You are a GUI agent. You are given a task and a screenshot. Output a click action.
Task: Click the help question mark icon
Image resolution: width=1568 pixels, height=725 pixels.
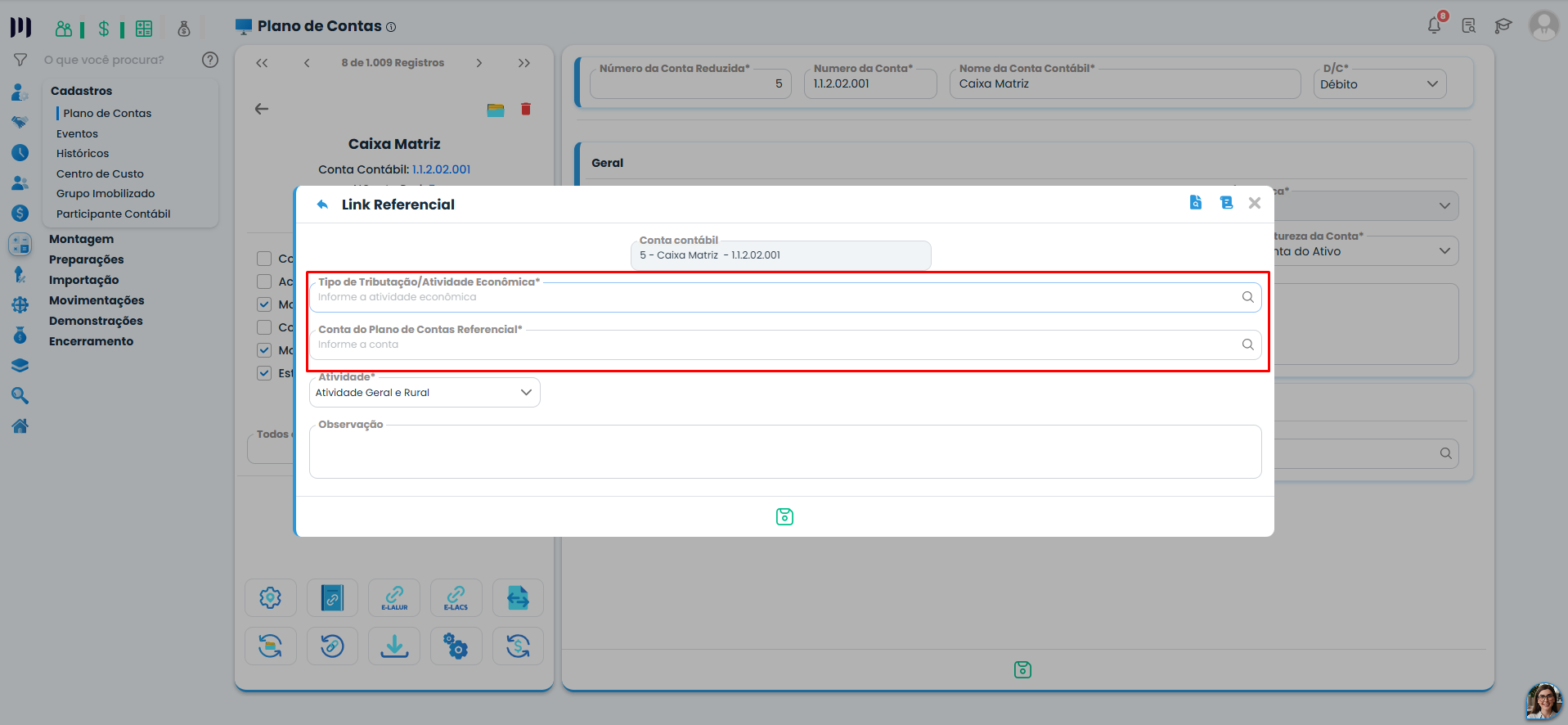210,60
